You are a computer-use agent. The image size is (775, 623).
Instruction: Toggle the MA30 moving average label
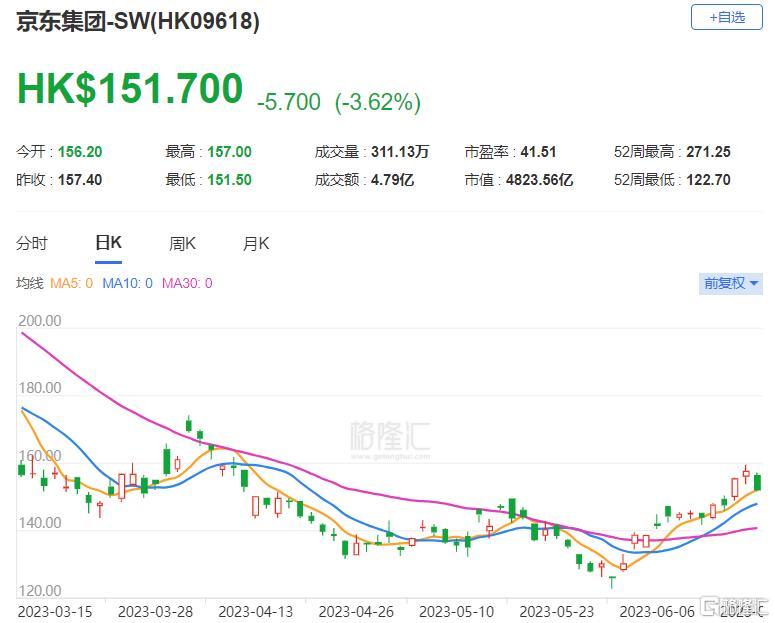coord(186,283)
